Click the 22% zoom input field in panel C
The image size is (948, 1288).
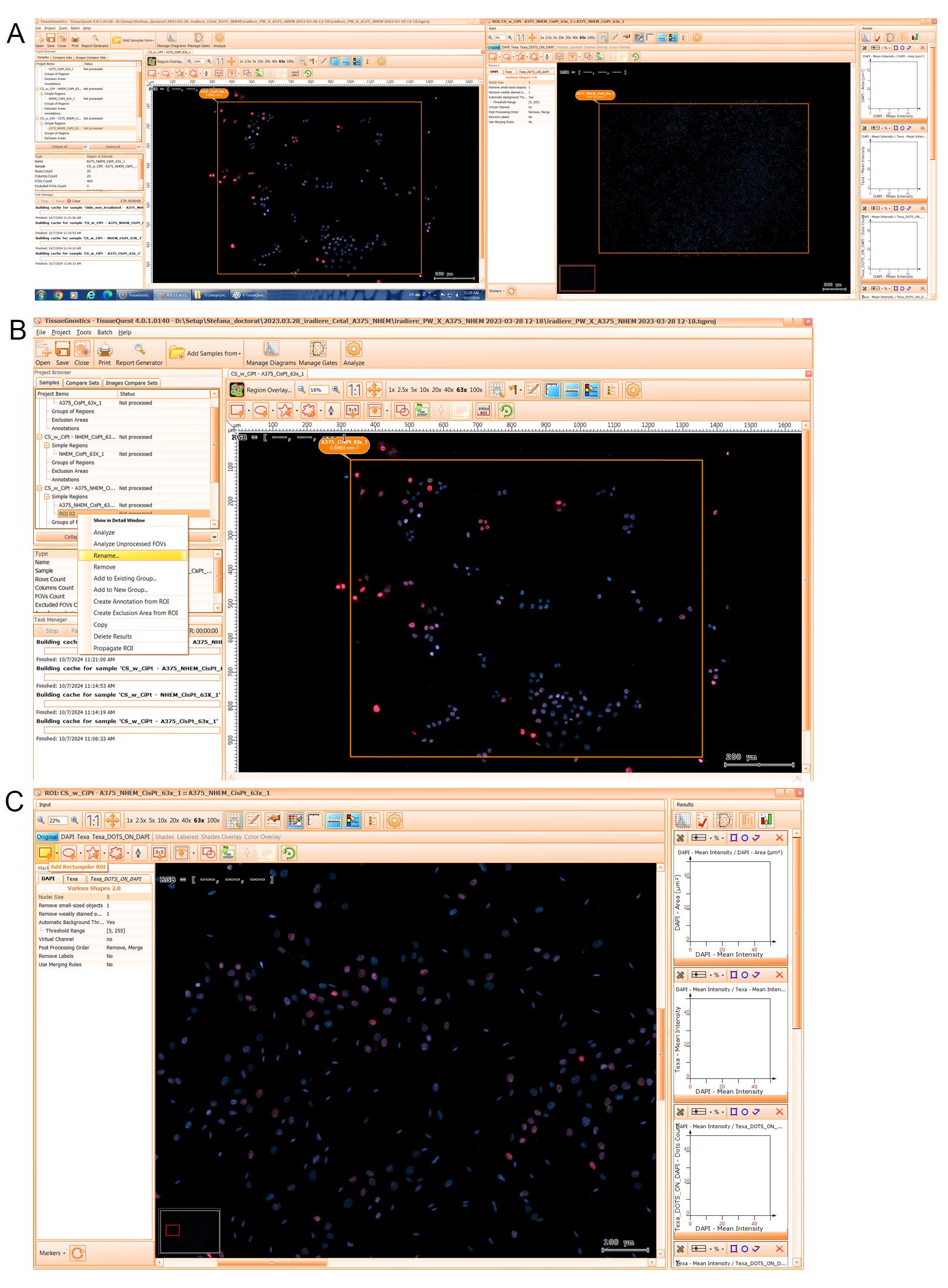[57, 820]
